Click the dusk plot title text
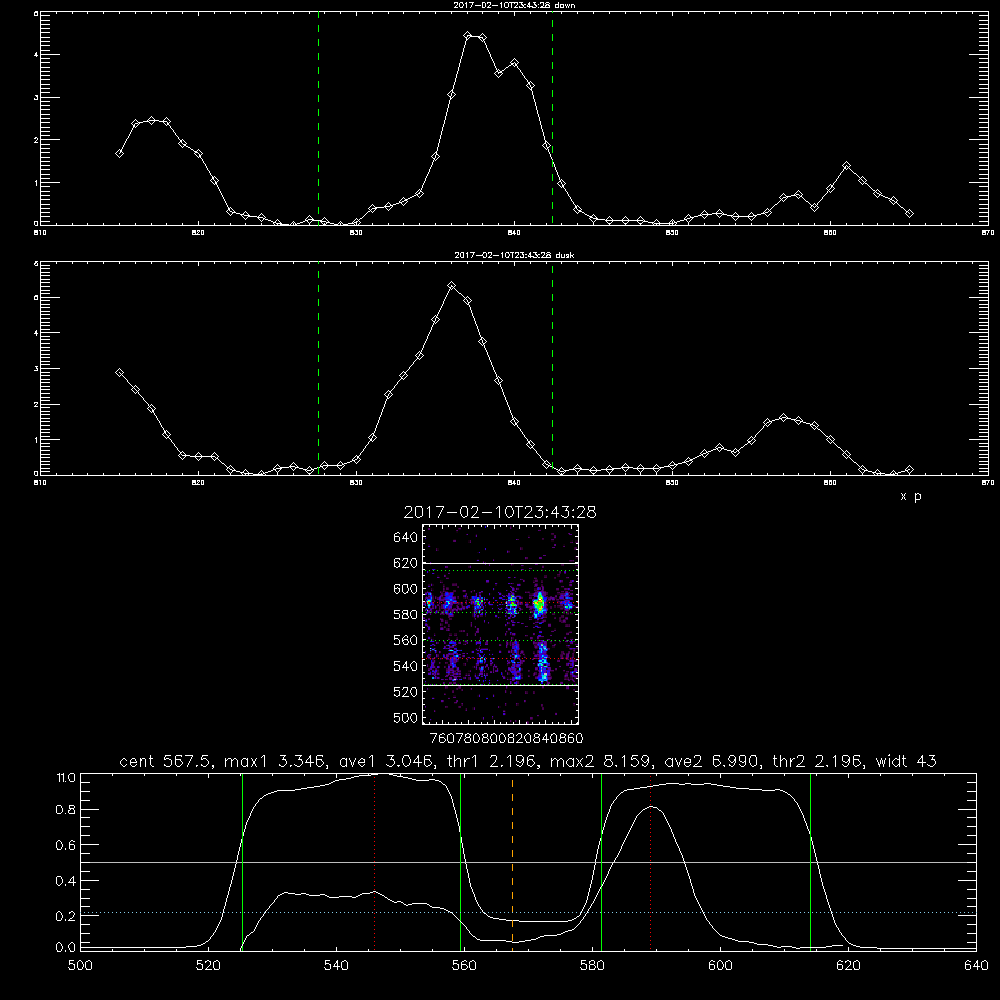This screenshot has height=1000, width=1000. coord(514,255)
